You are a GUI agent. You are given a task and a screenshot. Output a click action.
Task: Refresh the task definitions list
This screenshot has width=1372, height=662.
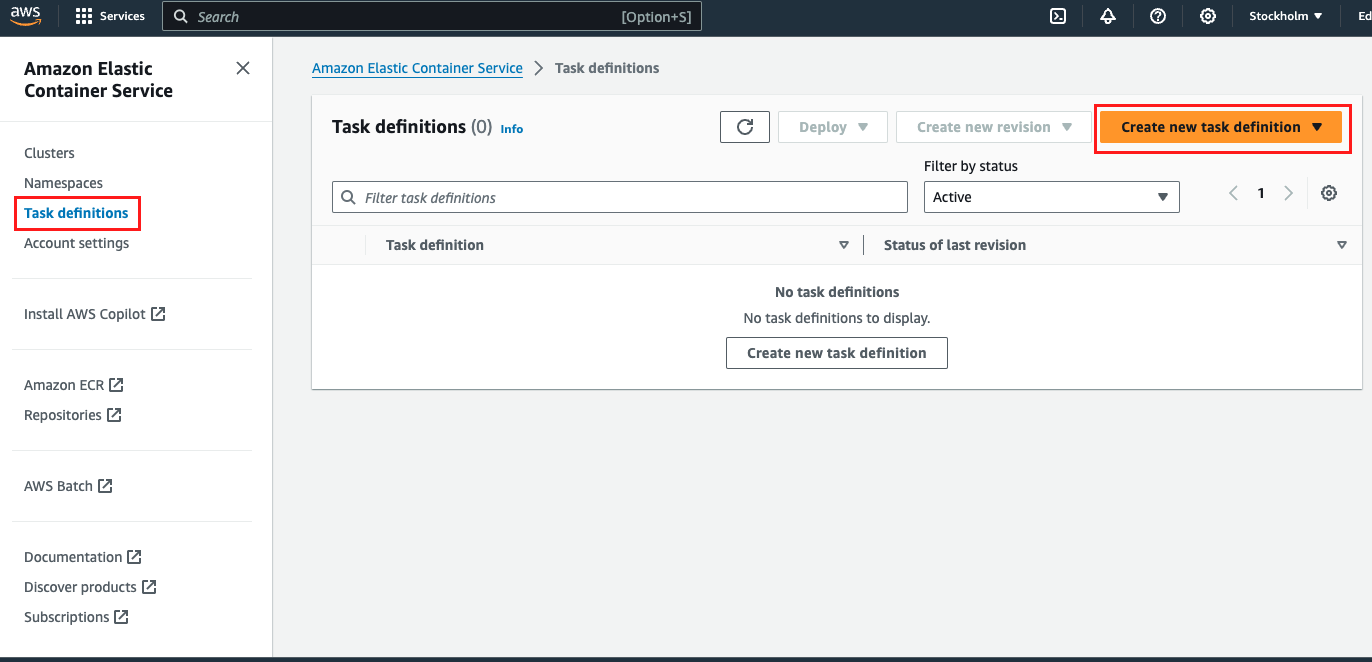tap(745, 127)
